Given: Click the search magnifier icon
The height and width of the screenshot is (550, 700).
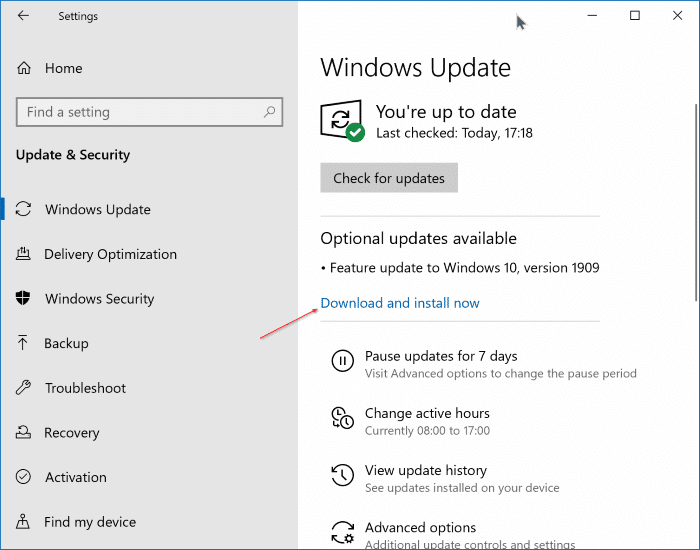Looking at the screenshot, I should coord(269,112).
